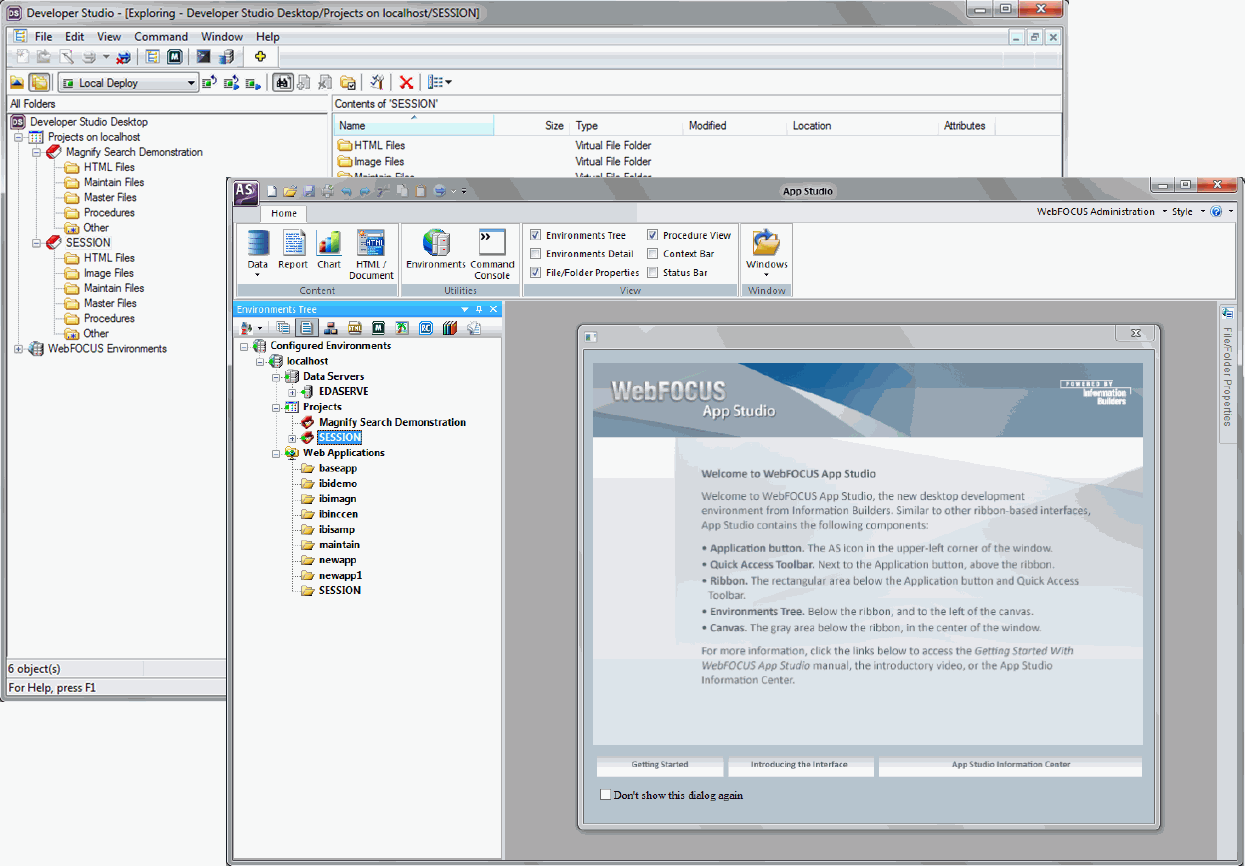Pin the Environments Tree panel
Screen dimensions: 1245x866
click(479, 310)
